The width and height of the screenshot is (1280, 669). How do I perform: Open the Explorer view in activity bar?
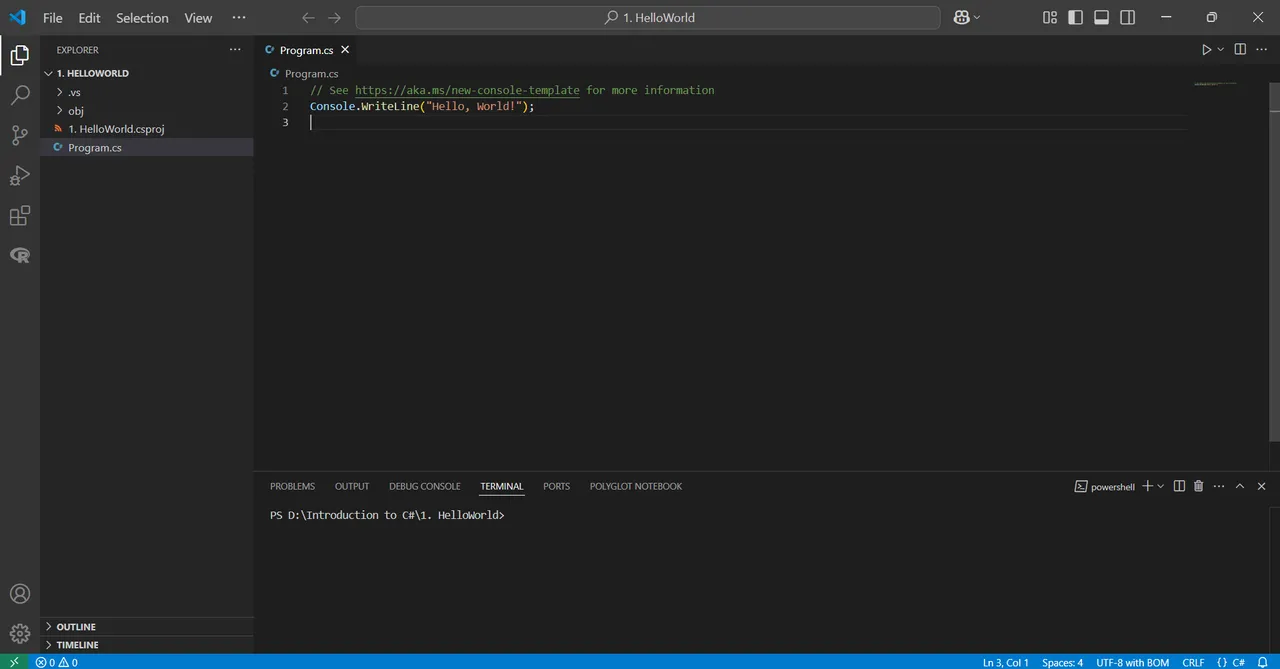pyautogui.click(x=20, y=55)
